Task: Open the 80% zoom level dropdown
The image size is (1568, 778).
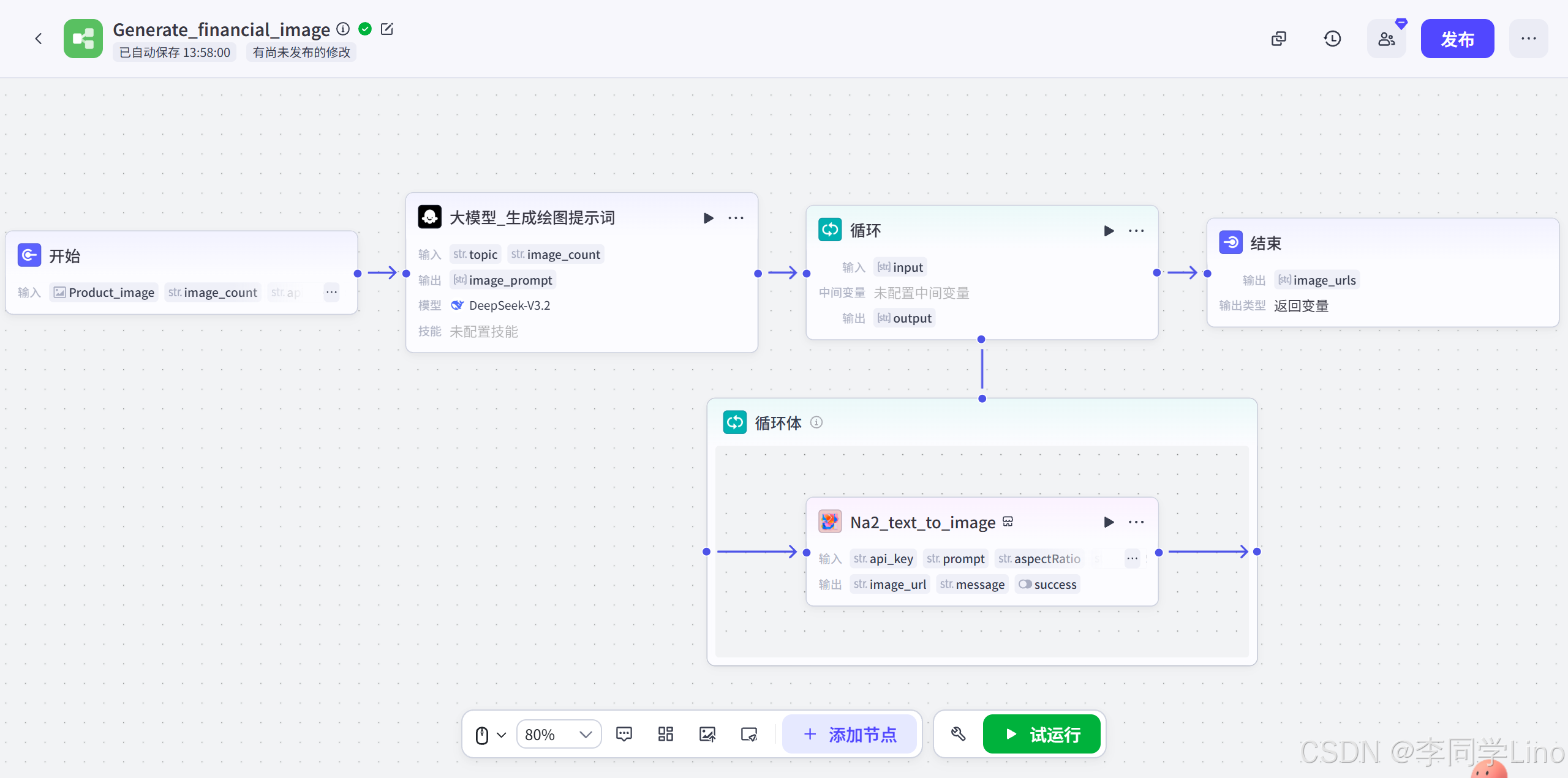Action: (x=559, y=734)
